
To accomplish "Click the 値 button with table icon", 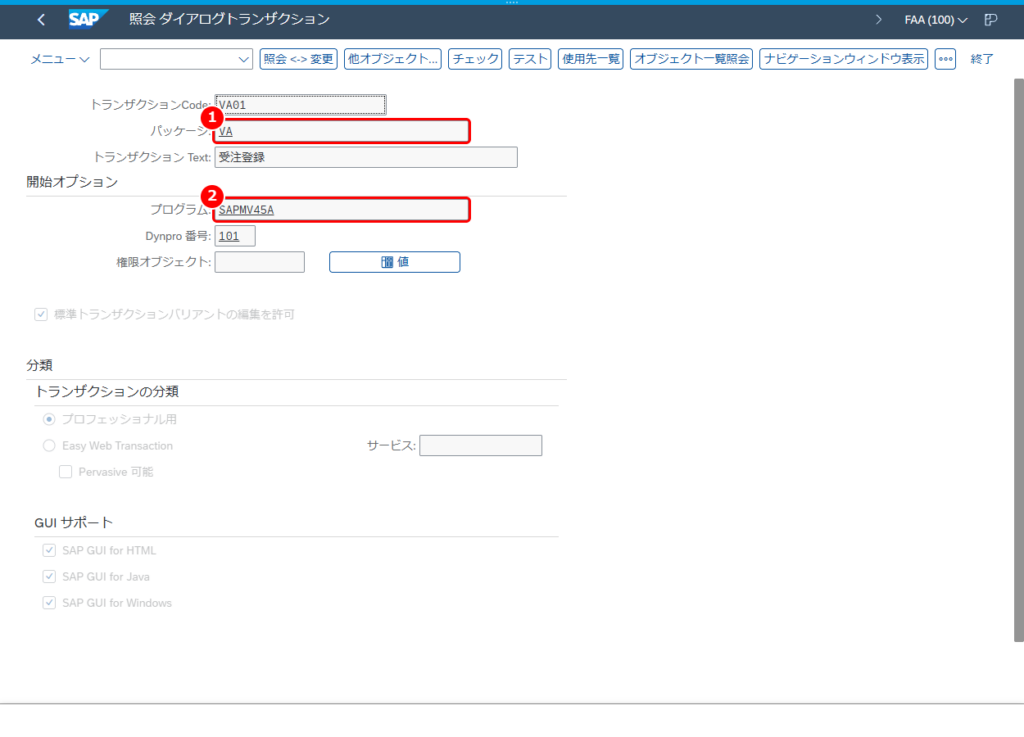I will coord(394,262).
